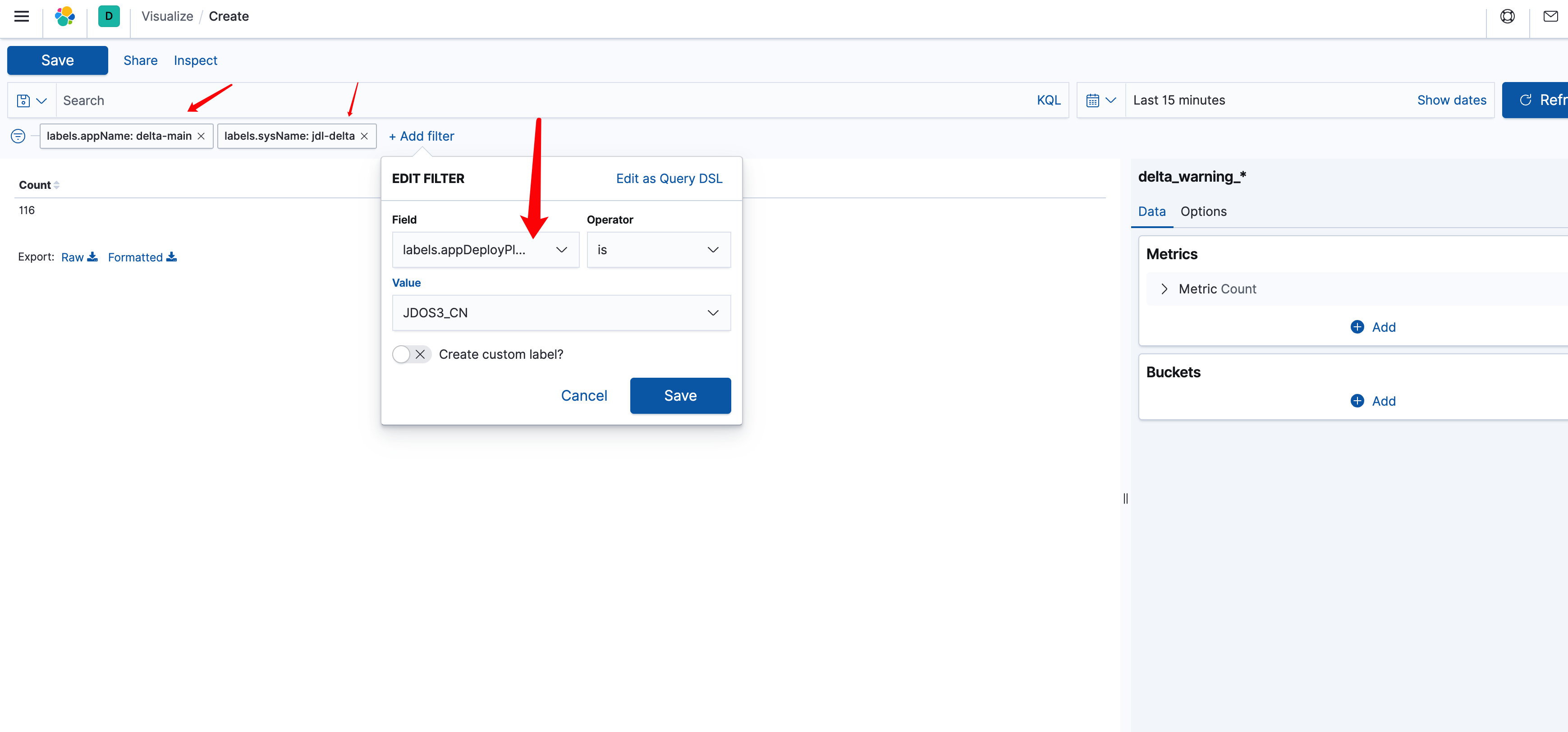Open the mail newsfeed icon
The image size is (1568, 732).
click(1550, 16)
